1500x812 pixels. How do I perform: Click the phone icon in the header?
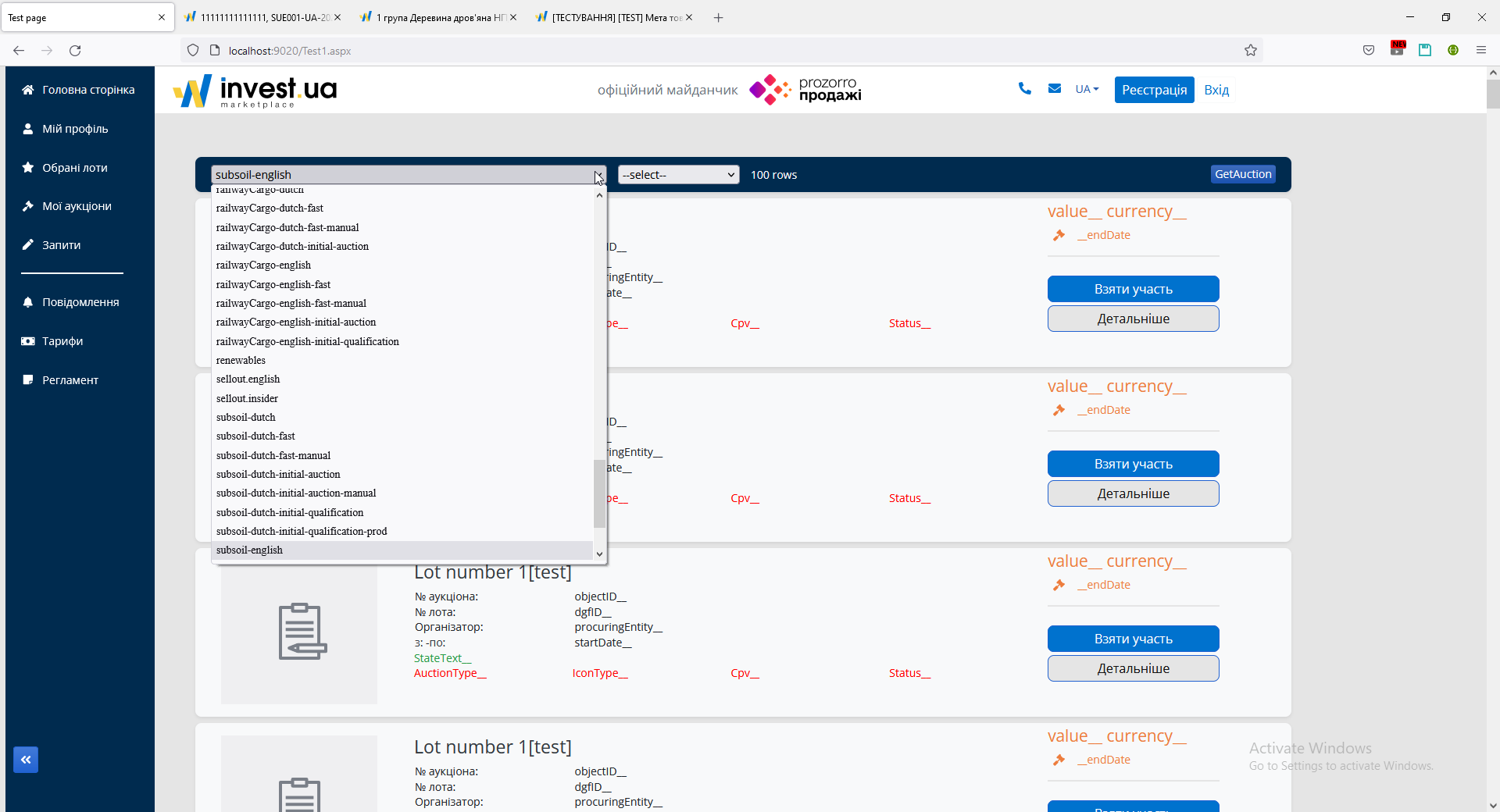(1025, 89)
